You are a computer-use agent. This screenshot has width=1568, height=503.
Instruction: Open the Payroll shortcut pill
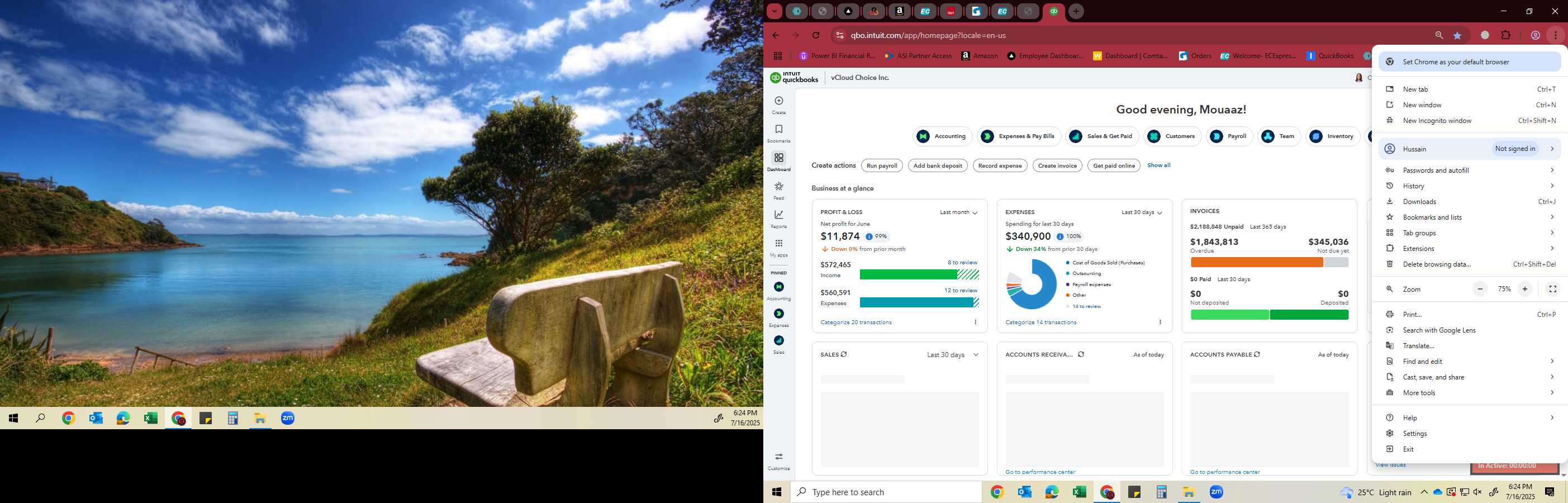tap(1229, 136)
